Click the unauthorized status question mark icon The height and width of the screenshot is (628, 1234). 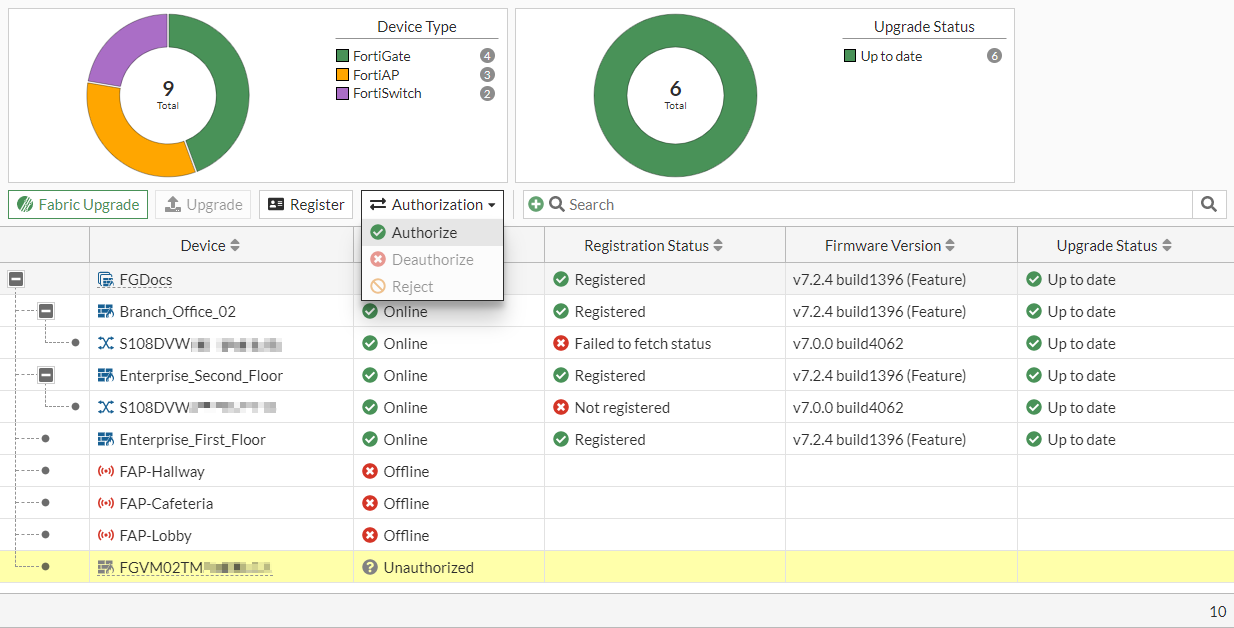370,568
